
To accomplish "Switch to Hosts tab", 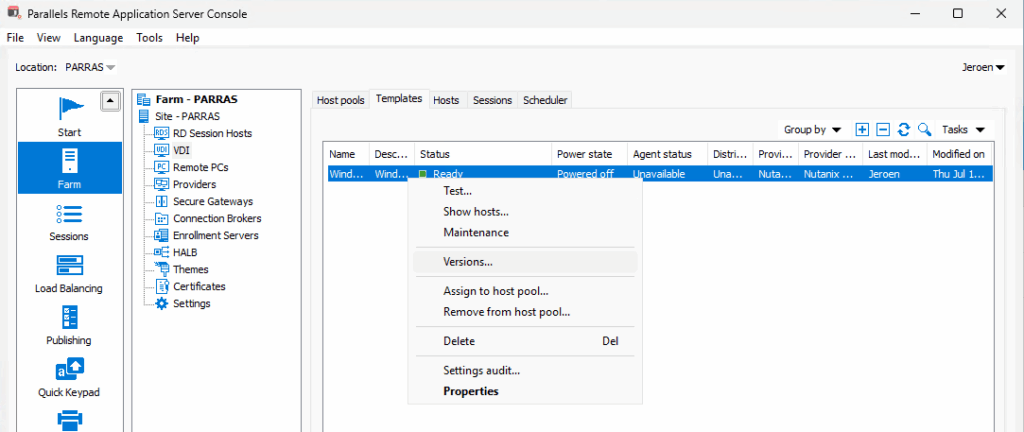I will coord(447,100).
